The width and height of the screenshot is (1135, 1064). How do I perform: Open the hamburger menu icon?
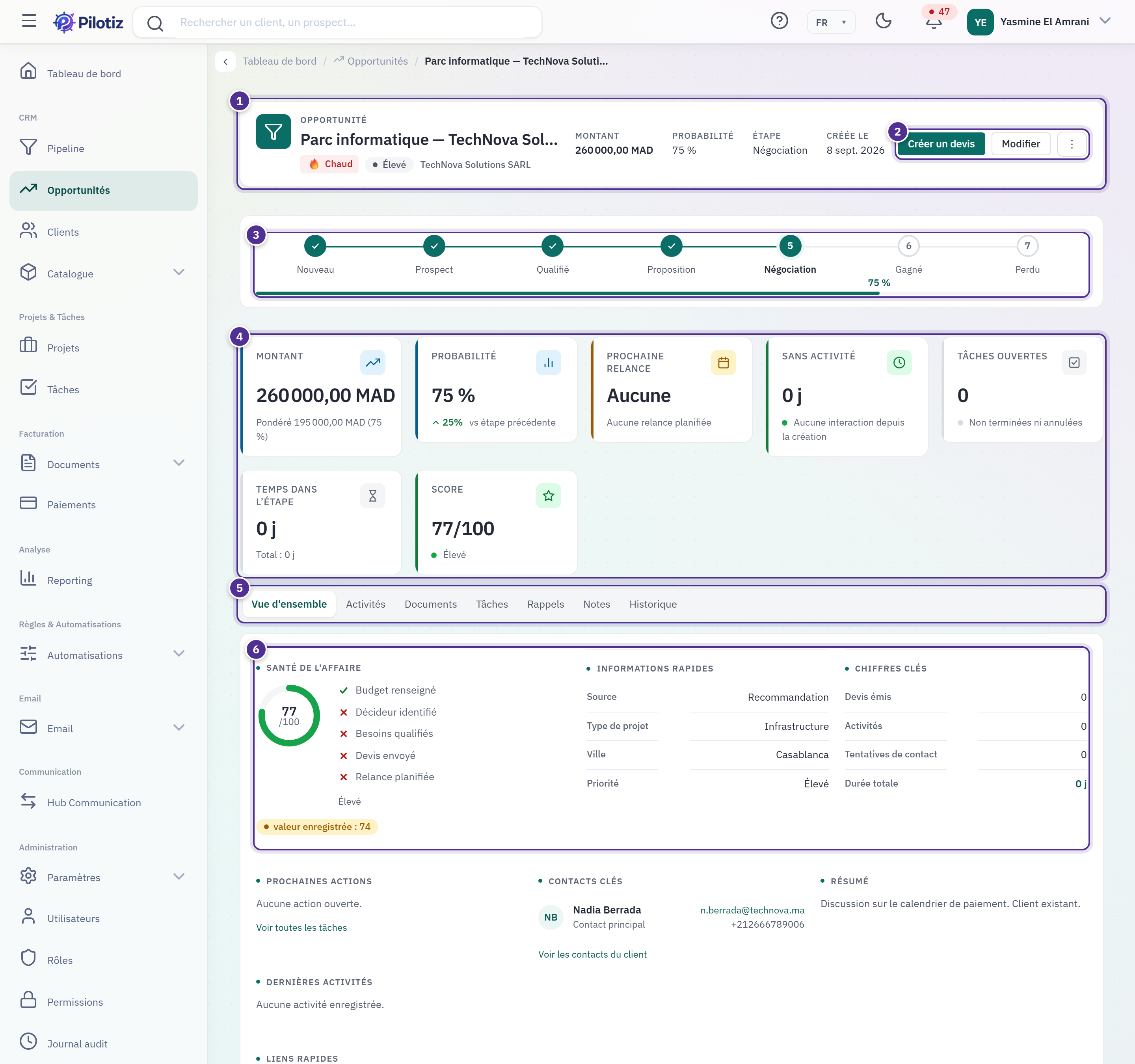click(x=29, y=22)
